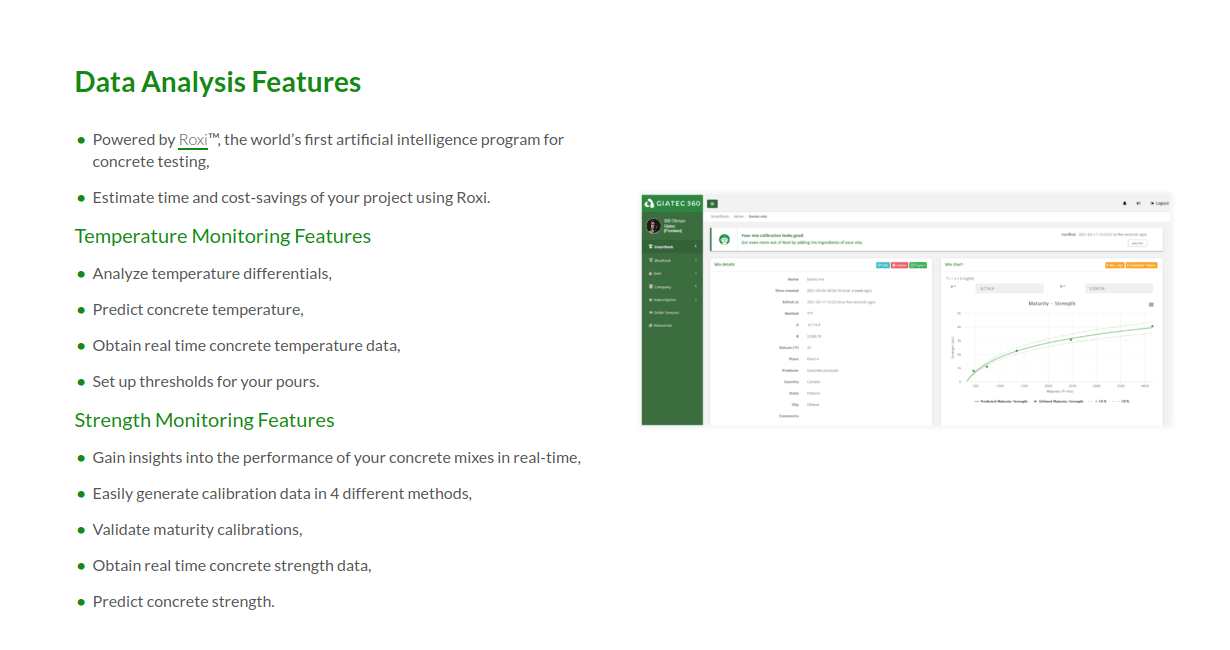Click Logout in the dashboard image
1230x650 pixels.
1160,203
